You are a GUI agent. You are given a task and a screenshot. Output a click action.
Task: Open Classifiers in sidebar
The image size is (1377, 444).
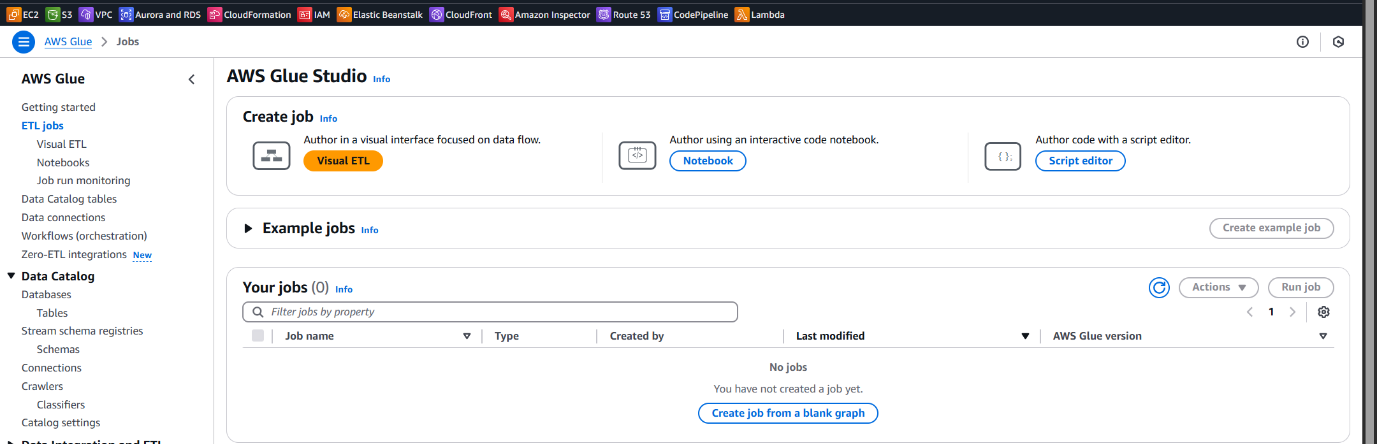[61, 405]
